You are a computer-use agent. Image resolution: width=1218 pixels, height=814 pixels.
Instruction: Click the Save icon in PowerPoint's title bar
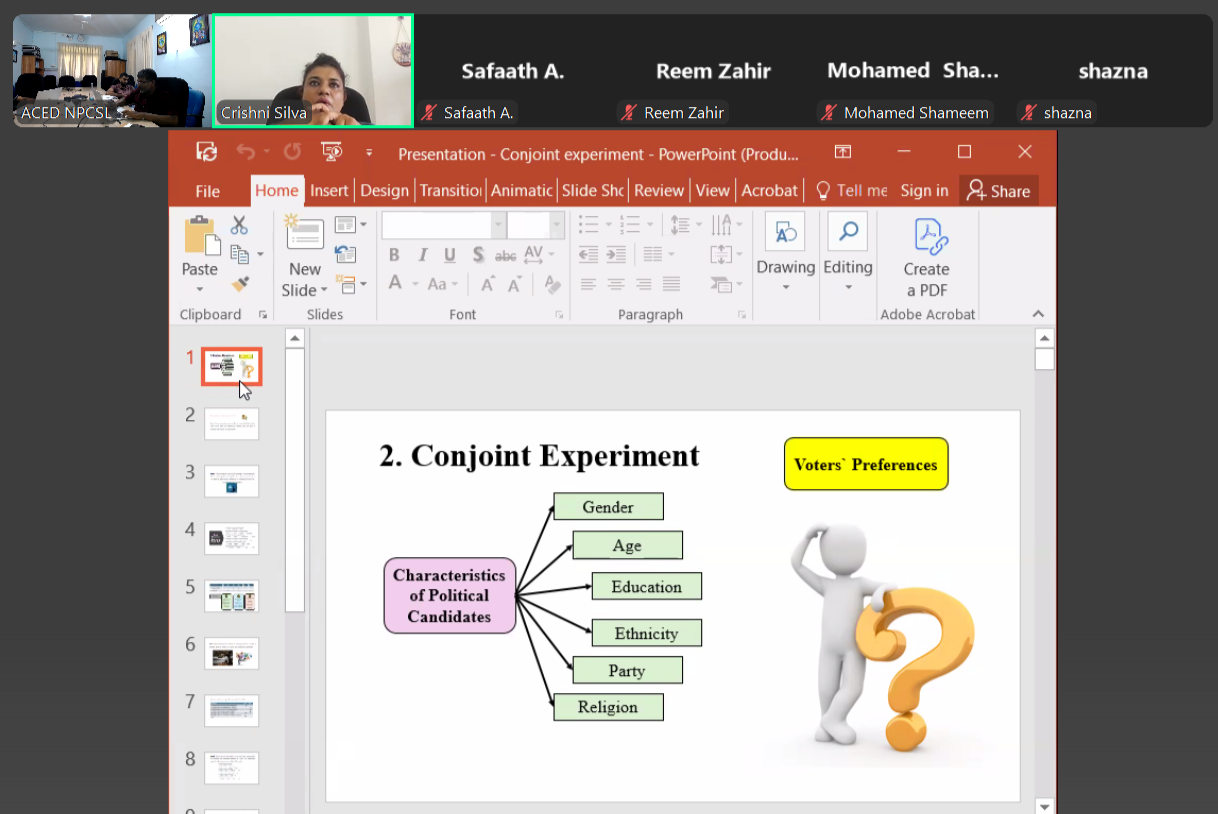click(x=207, y=152)
